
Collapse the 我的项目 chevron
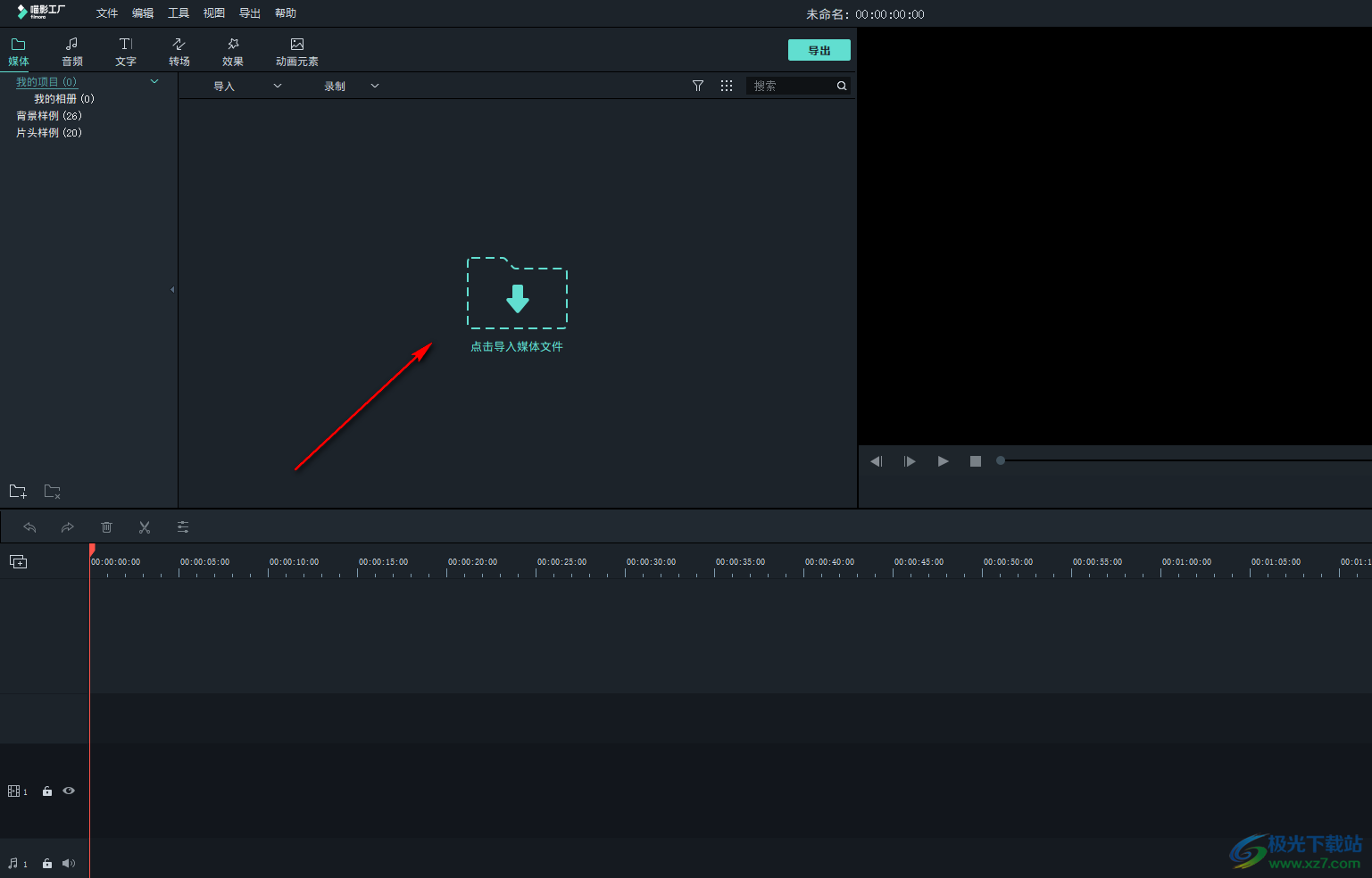click(154, 81)
